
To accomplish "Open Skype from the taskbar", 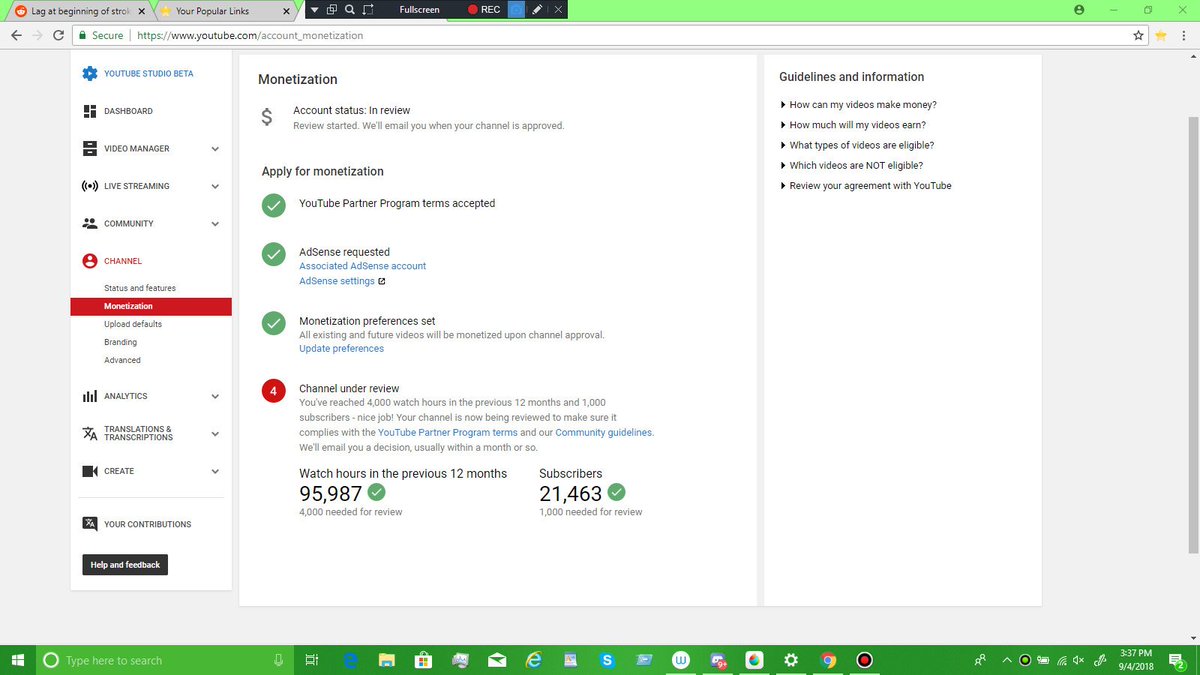I will tap(606, 660).
